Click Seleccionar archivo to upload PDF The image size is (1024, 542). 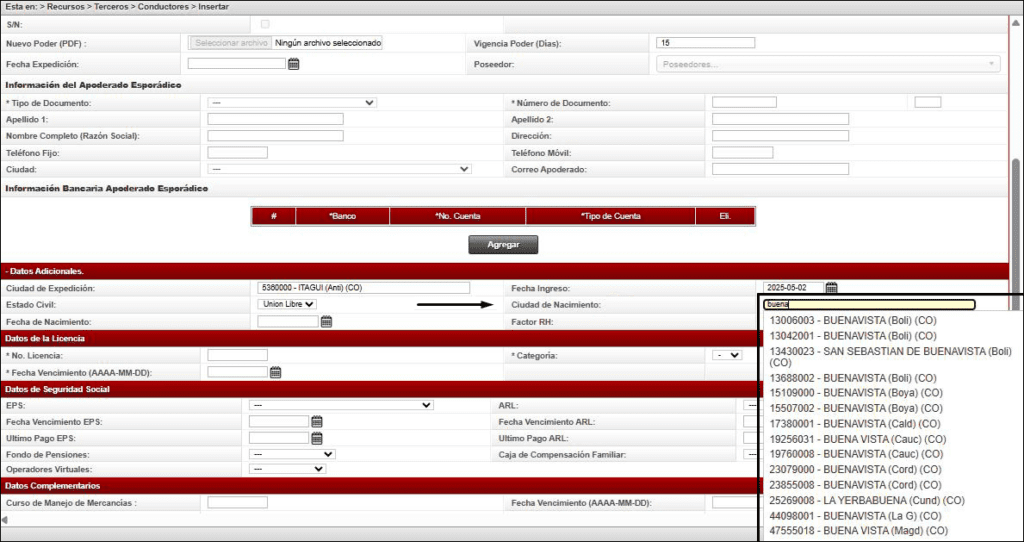tap(231, 43)
